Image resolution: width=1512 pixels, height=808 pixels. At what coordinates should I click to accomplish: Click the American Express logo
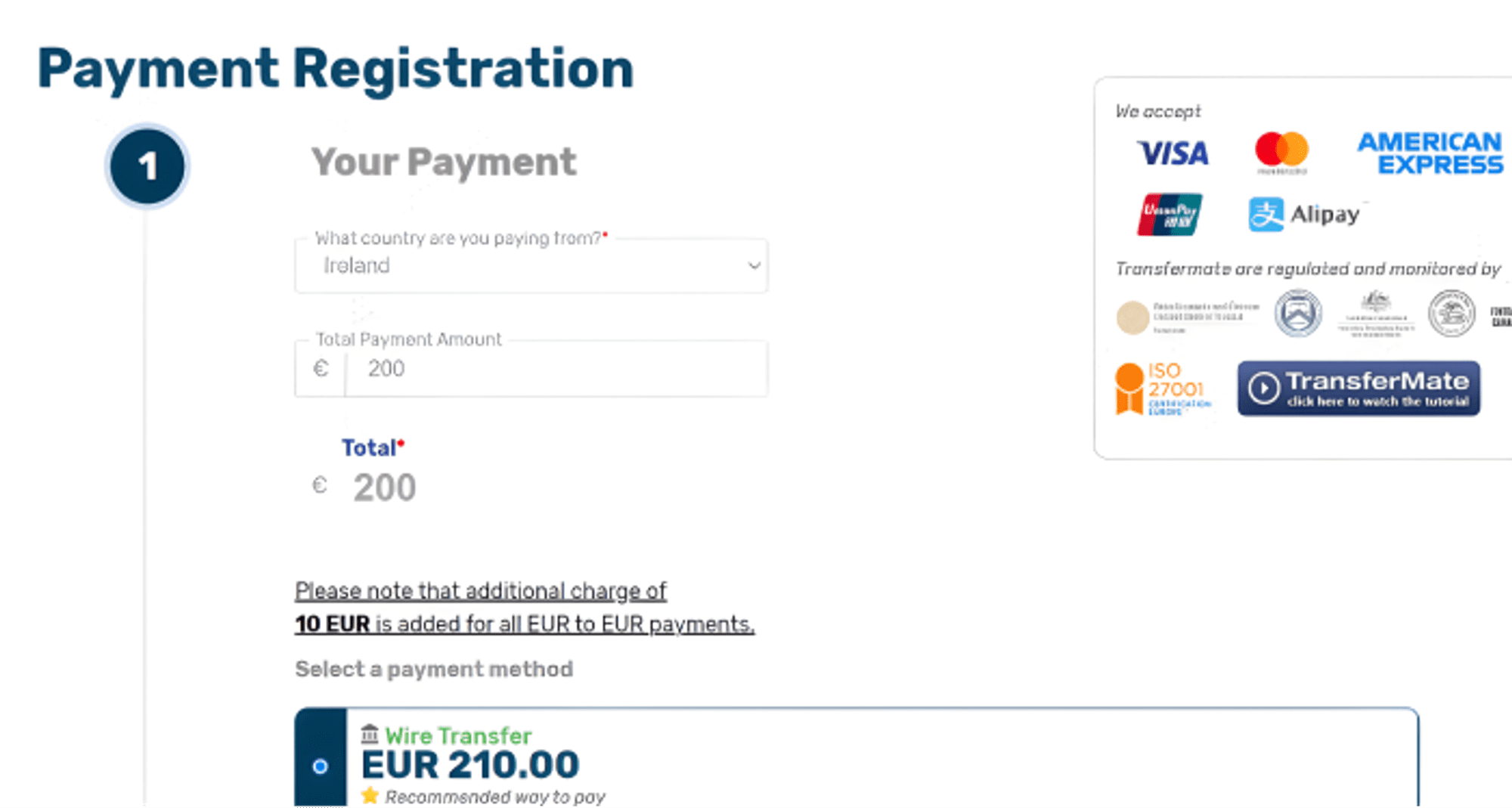(1430, 153)
